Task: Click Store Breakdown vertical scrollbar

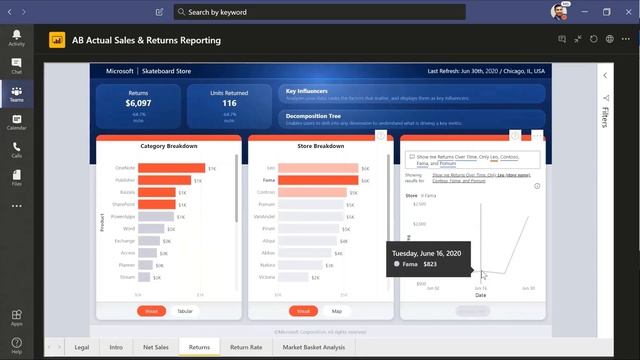Action: pos(388,198)
